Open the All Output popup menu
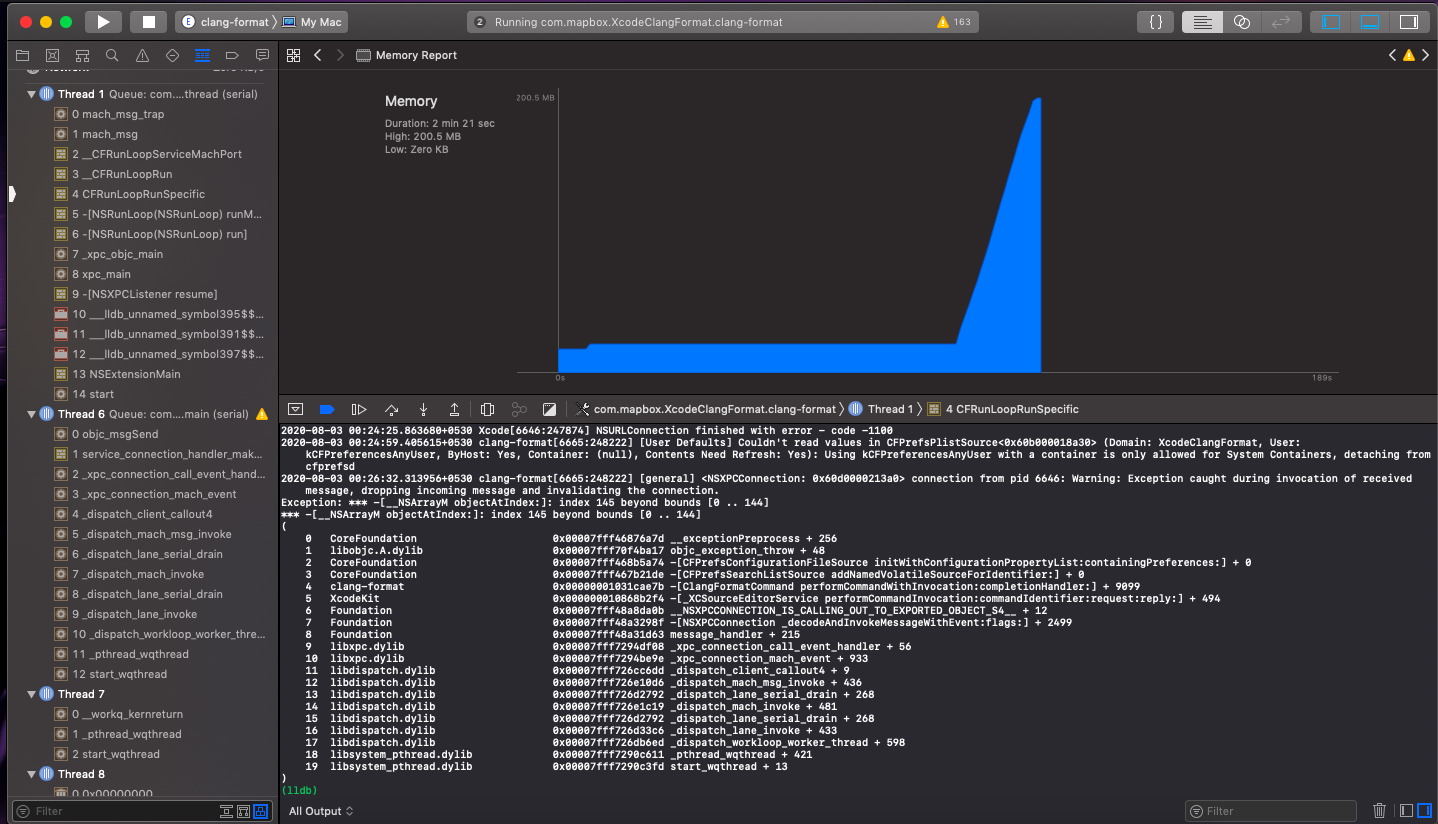 (x=321, y=811)
